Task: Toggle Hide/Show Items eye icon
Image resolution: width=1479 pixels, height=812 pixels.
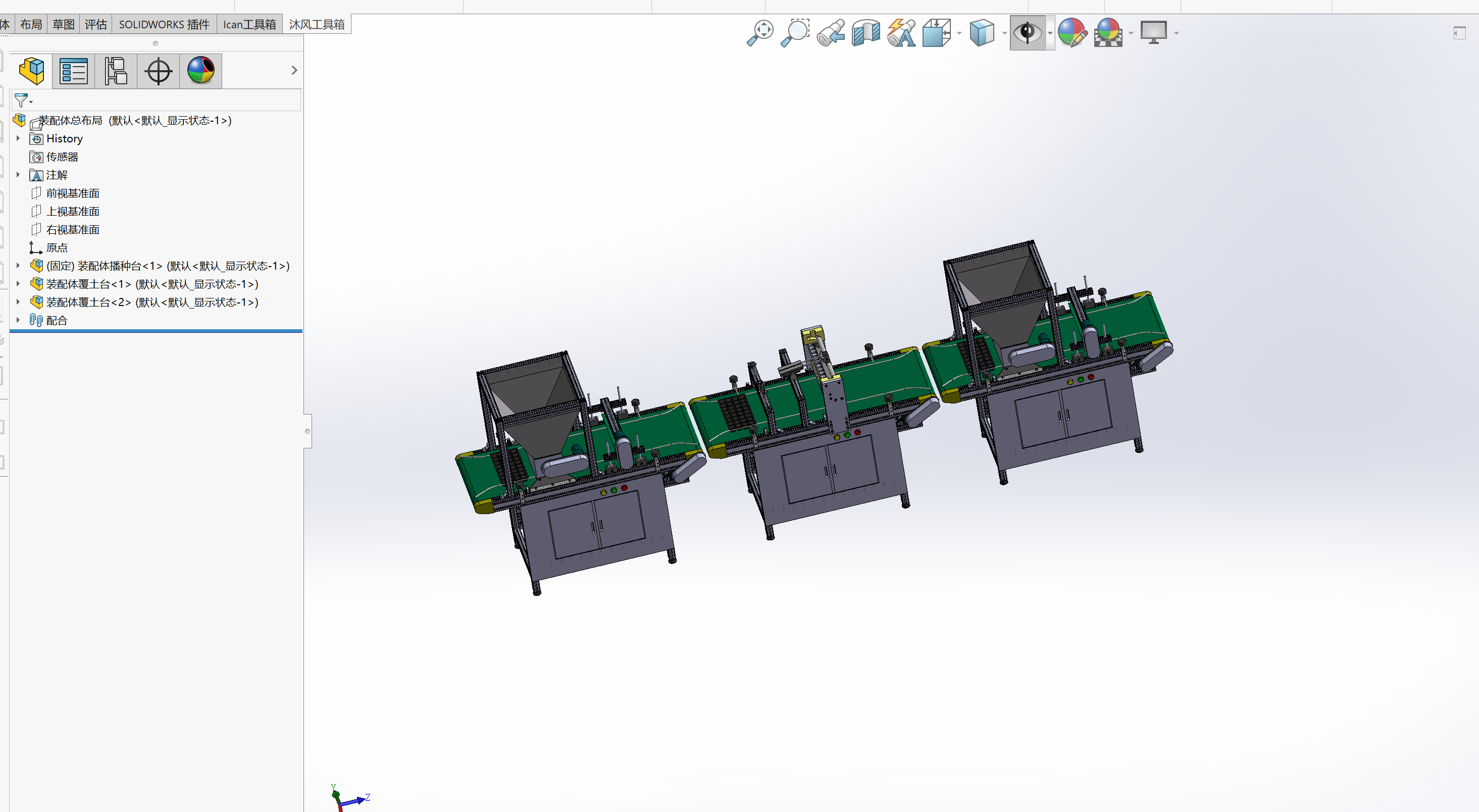Action: pyautogui.click(x=1028, y=32)
